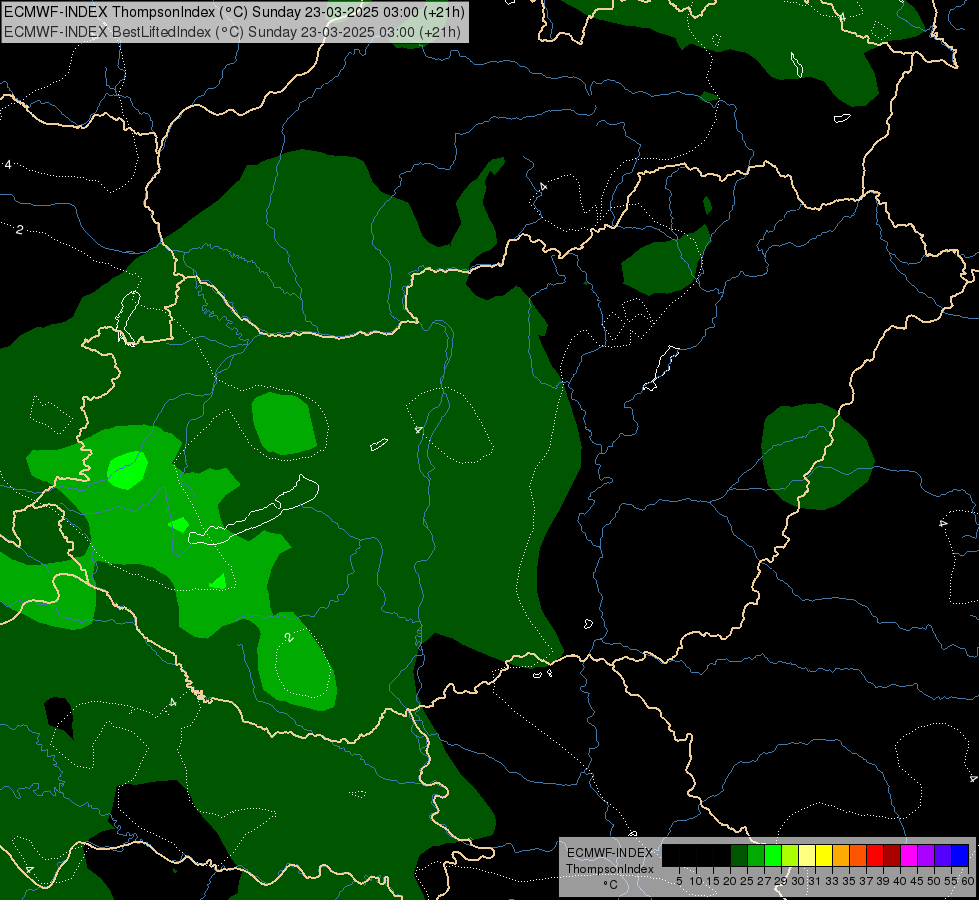Click the legend tick value 45
The image size is (979, 900).
click(x=917, y=881)
